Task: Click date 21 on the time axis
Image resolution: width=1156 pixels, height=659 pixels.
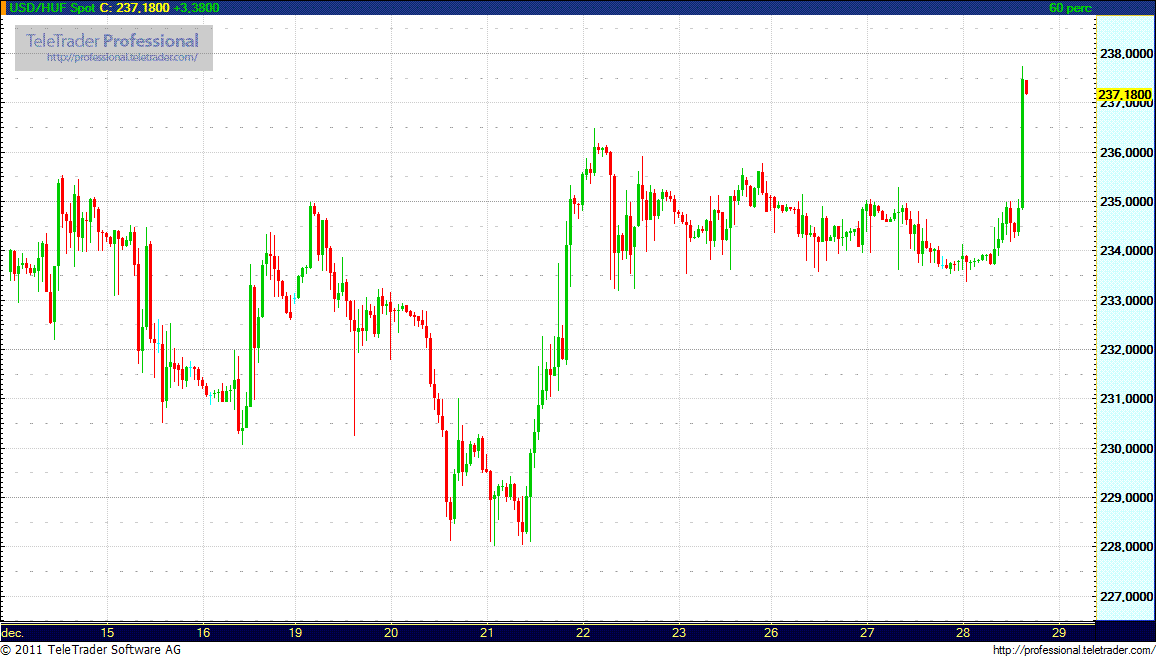Action: [x=487, y=633]
